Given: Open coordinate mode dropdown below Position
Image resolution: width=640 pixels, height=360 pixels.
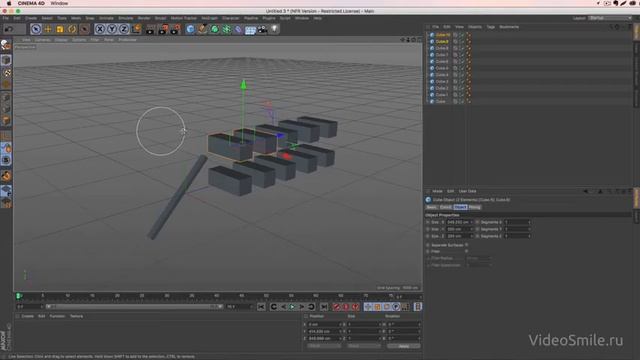Looking at the screenshot, I should [x=324, y=346].
